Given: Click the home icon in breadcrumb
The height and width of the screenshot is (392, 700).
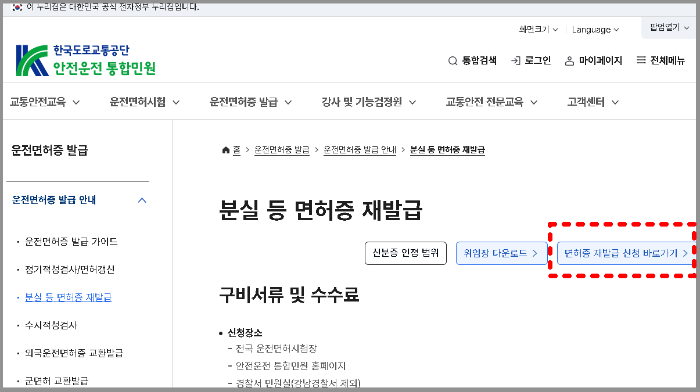Looking at the screenshot, I should coord(225,150).
